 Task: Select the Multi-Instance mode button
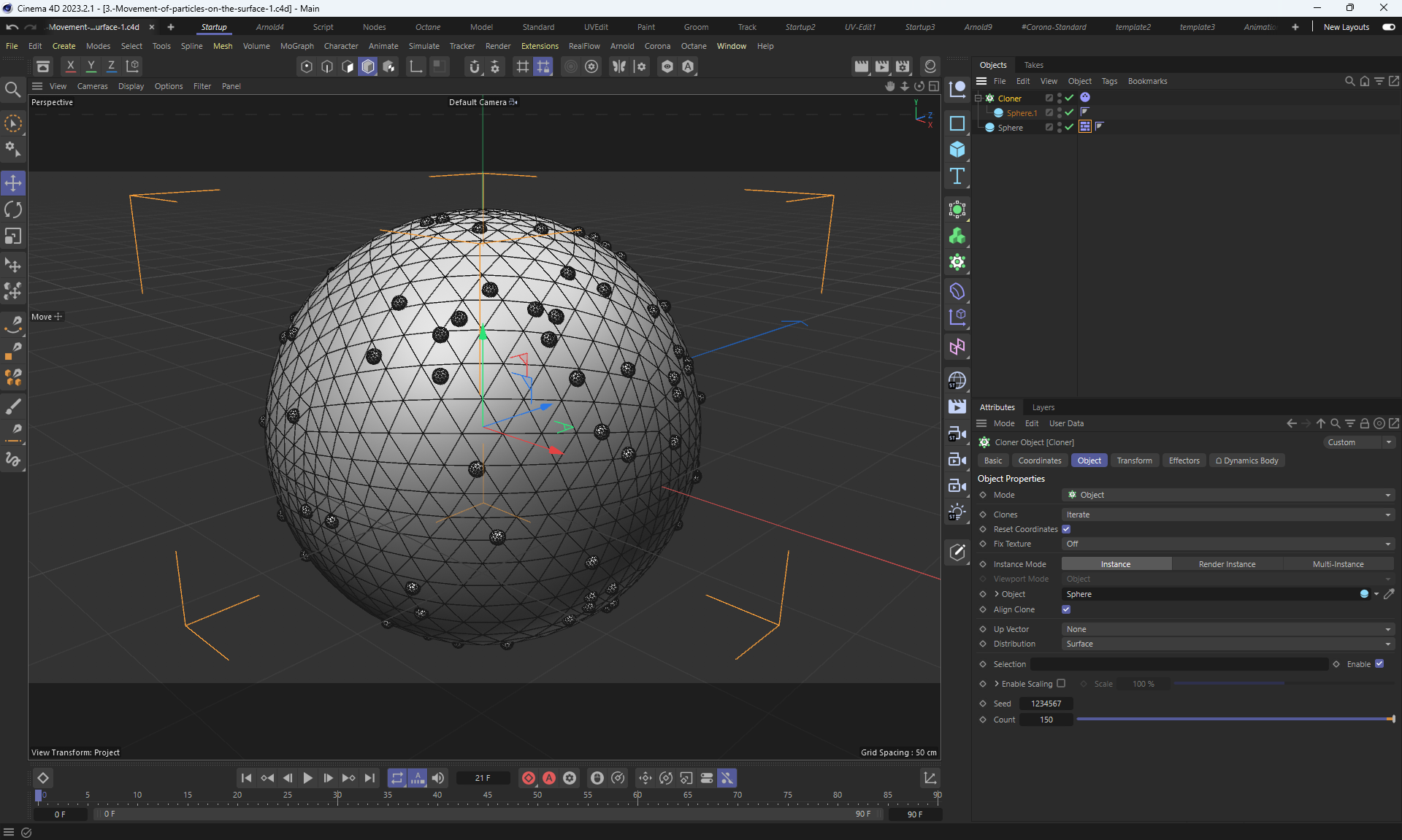click(x=1338, y=564)
